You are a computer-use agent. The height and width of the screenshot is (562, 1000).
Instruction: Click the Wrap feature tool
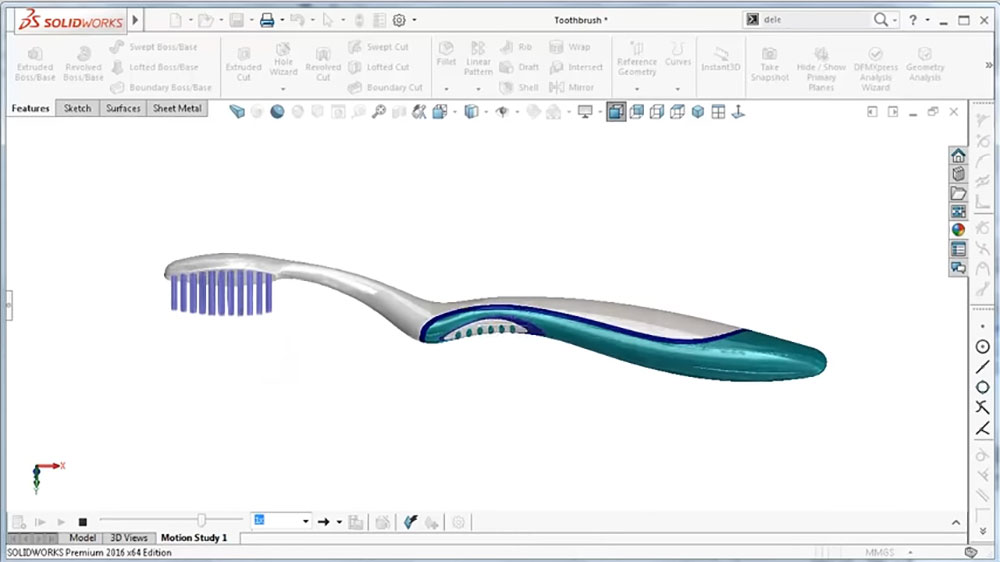click(570, 47)
